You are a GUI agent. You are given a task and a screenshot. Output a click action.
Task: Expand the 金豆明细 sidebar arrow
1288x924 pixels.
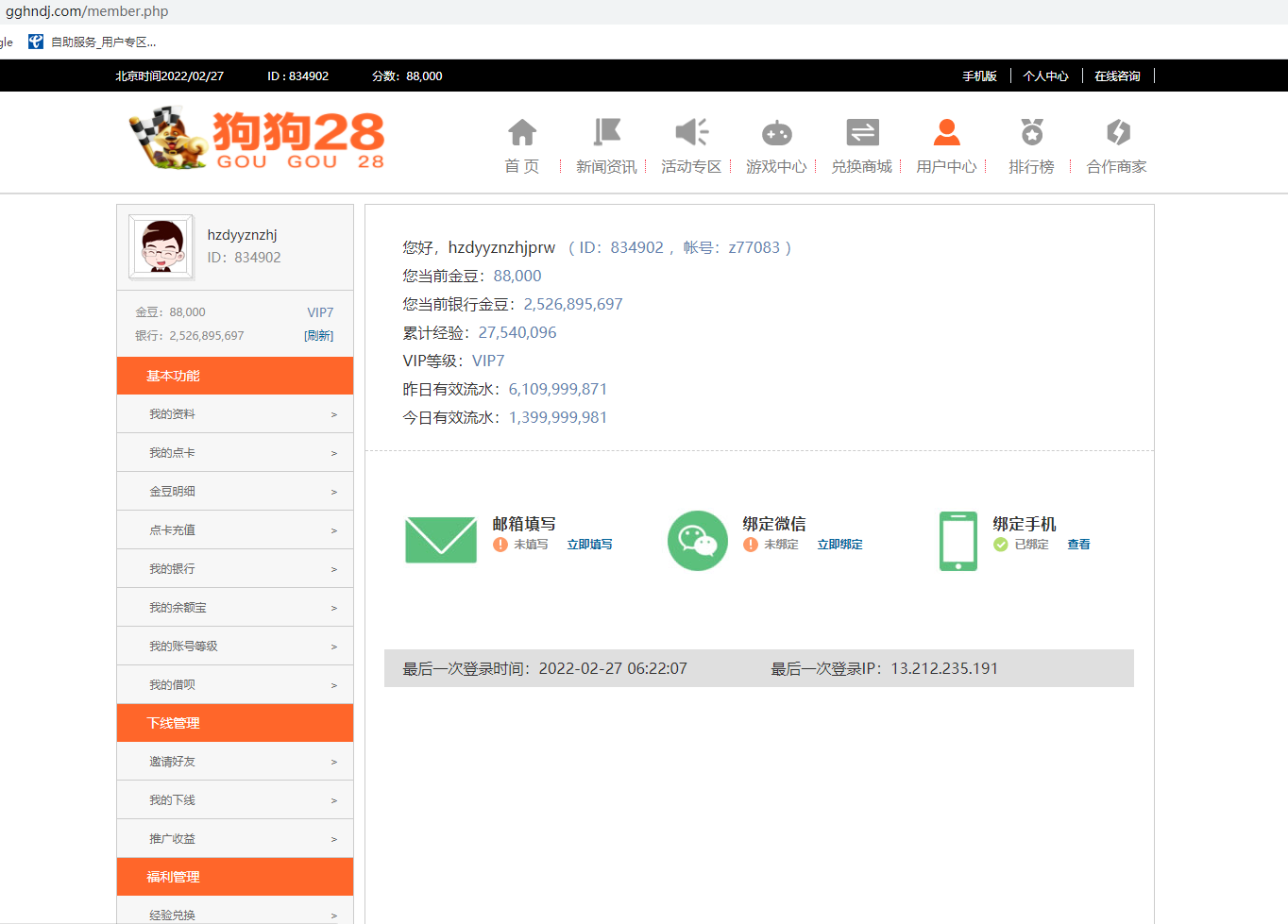pos(333,492)
